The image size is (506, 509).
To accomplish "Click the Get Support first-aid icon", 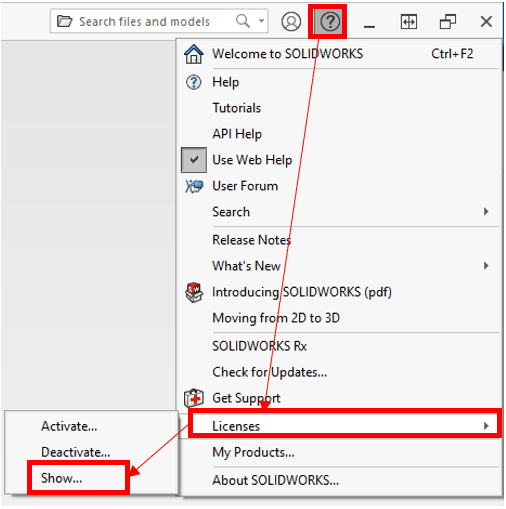I will 194,398.
